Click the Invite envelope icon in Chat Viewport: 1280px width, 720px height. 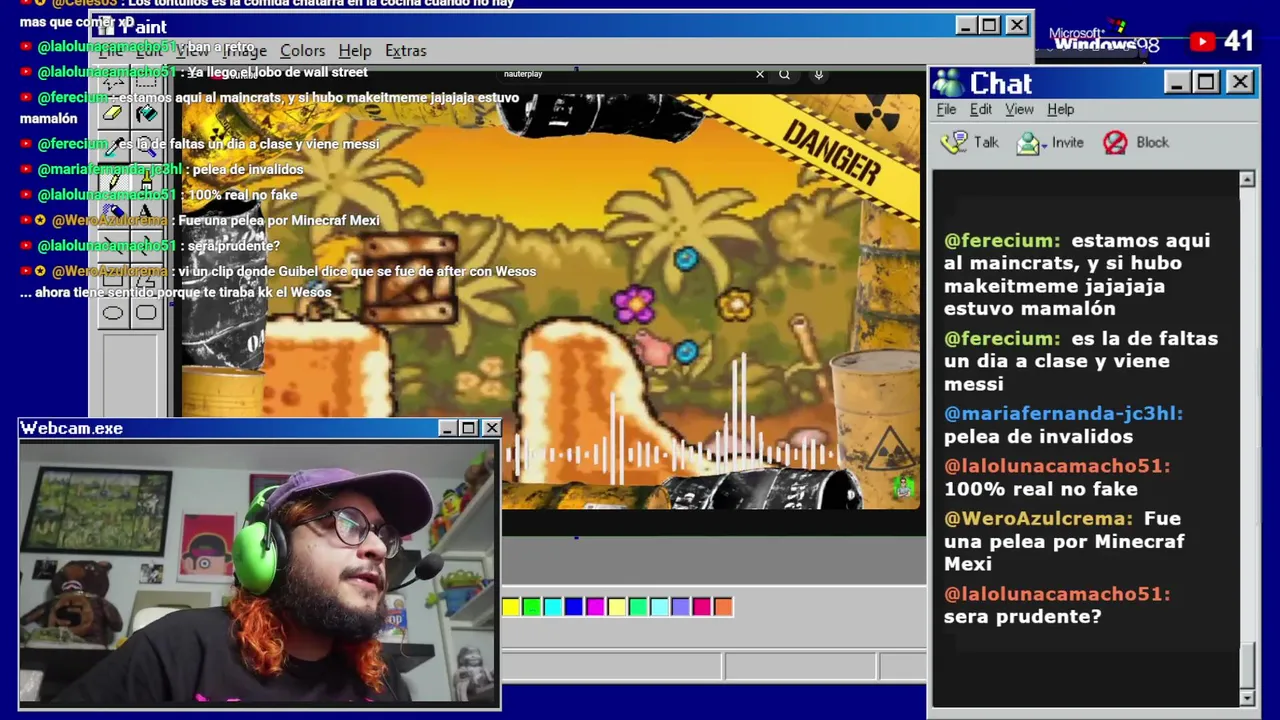[x=1028, y=143]
